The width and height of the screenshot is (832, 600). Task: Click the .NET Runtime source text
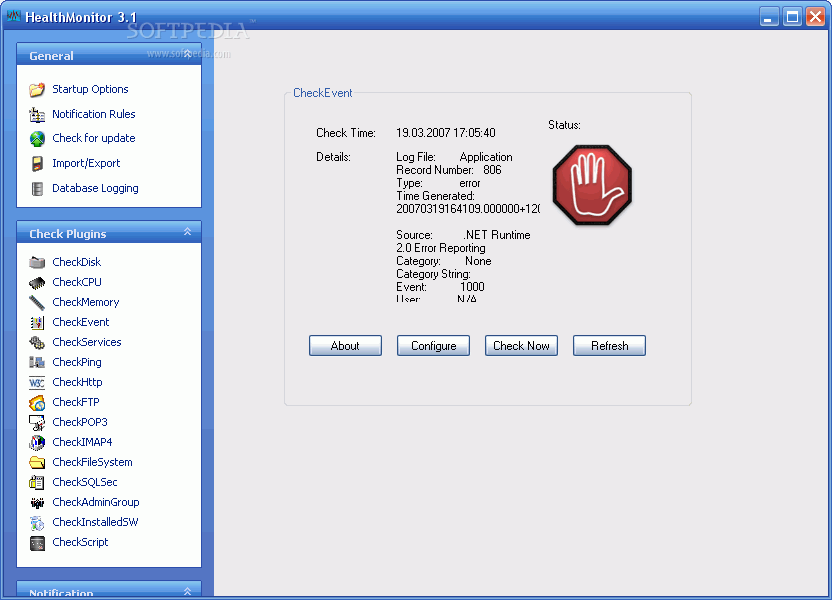(x=498, y=235)
